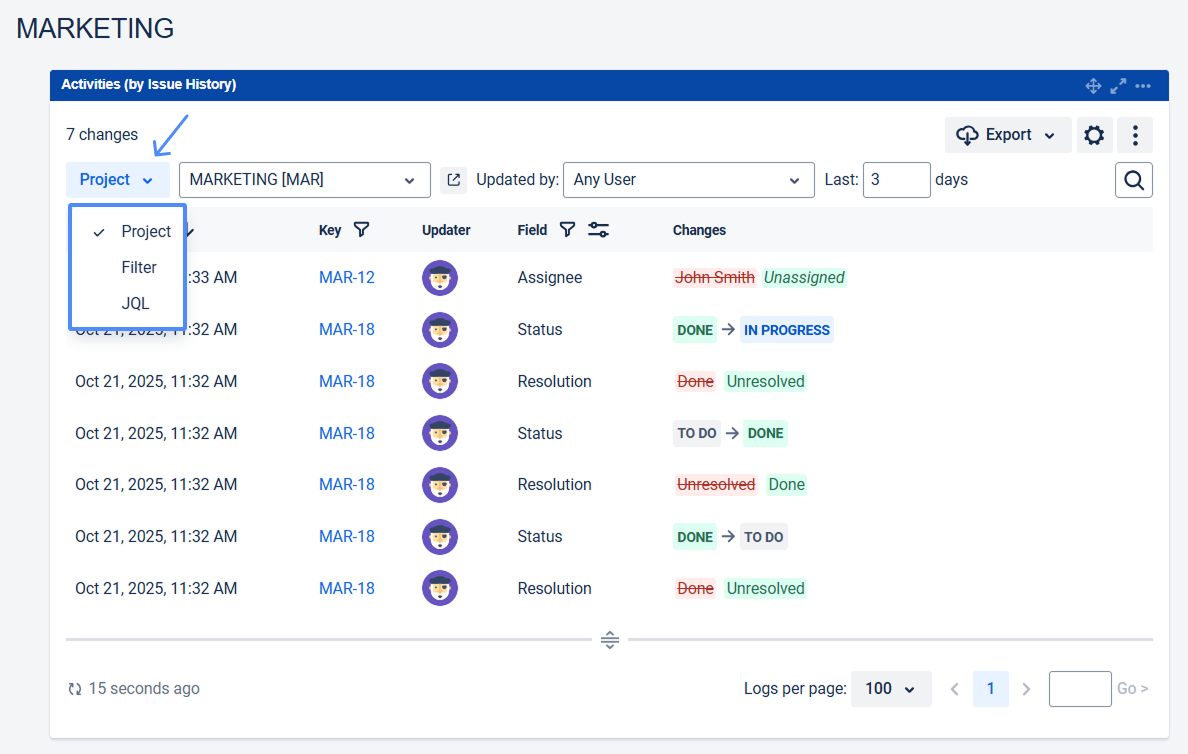
Task: Open the project in new window icon
Action: coord(454,180)
